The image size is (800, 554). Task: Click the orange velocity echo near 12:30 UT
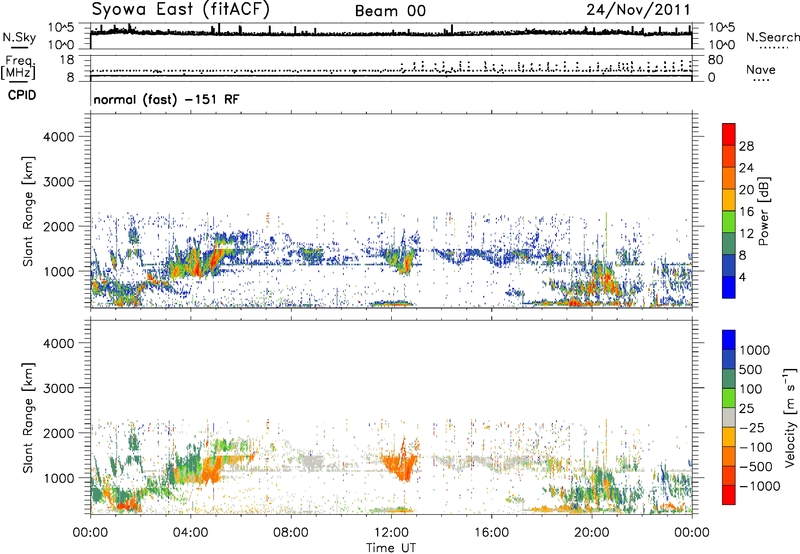point(401,465)
